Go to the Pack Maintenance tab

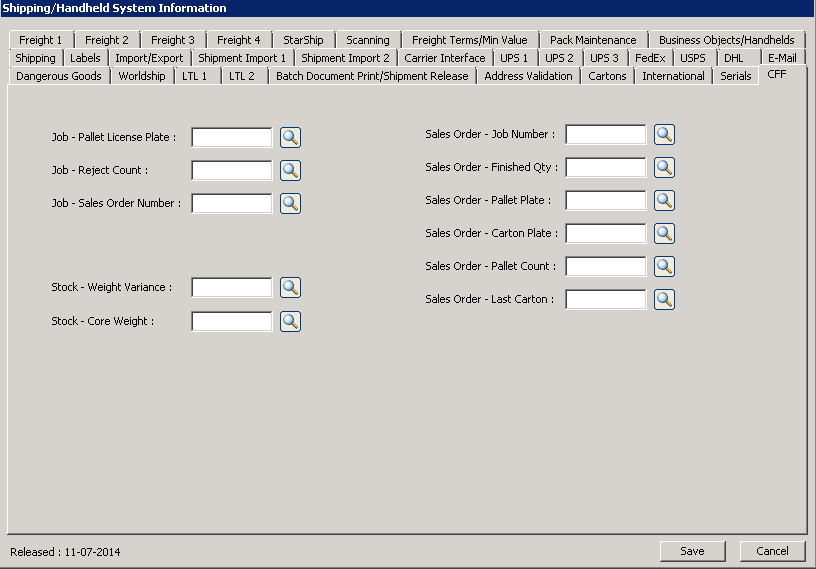(x=593, y=40)
